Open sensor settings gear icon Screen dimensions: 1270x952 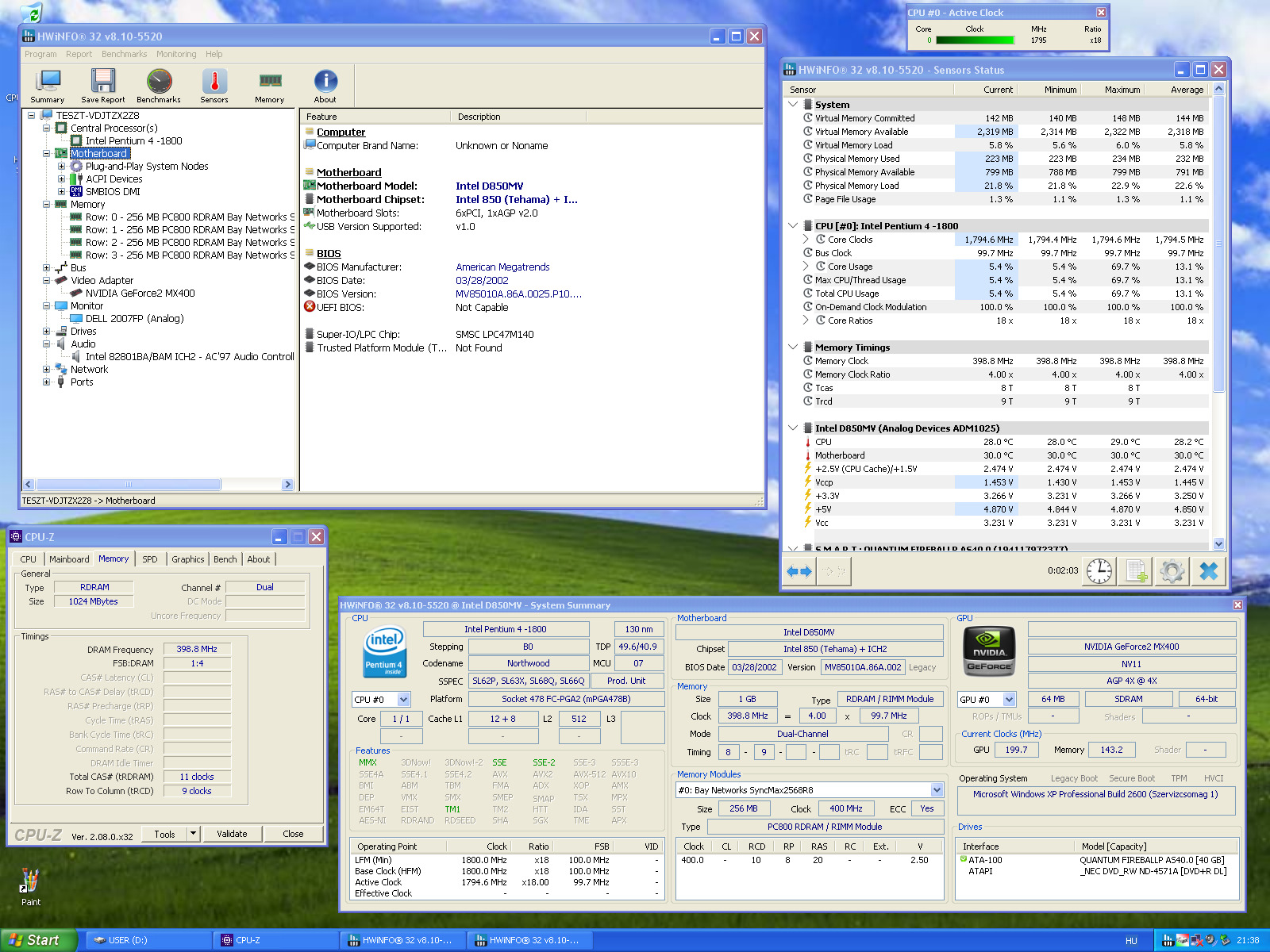[1172, 571]
